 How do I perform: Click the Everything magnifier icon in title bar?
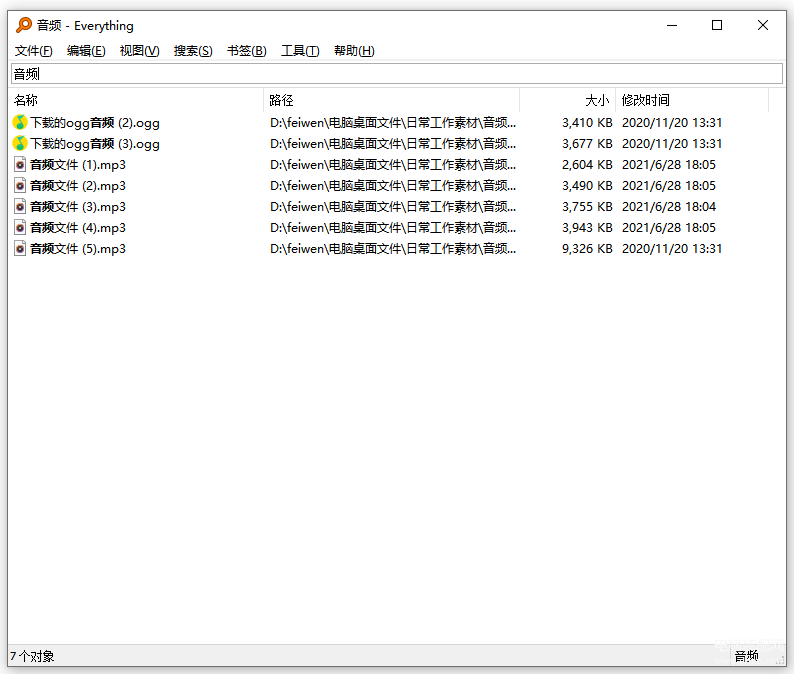[x=24, y=25]
